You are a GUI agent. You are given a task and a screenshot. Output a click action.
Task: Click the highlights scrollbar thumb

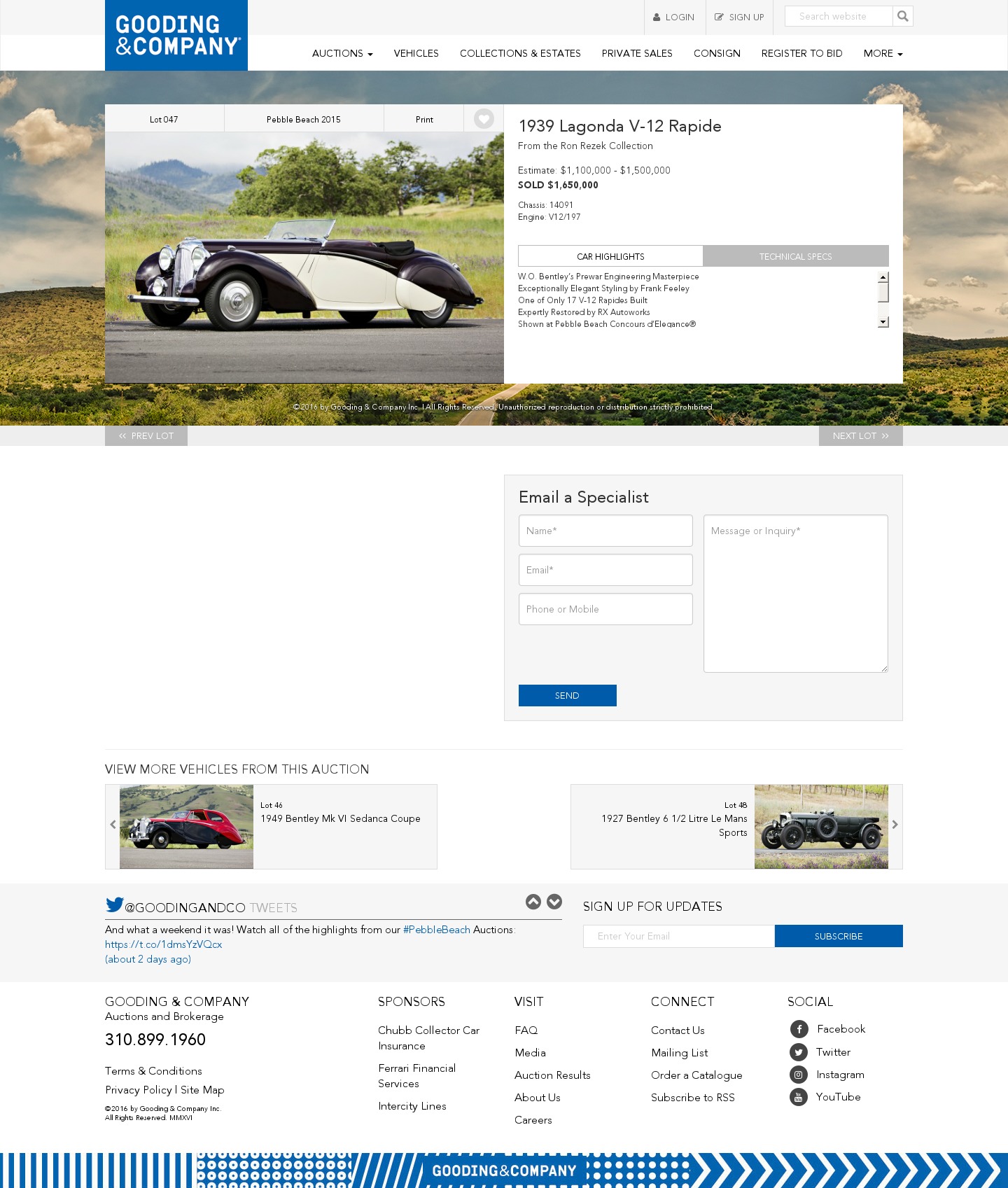click(883, 292)
